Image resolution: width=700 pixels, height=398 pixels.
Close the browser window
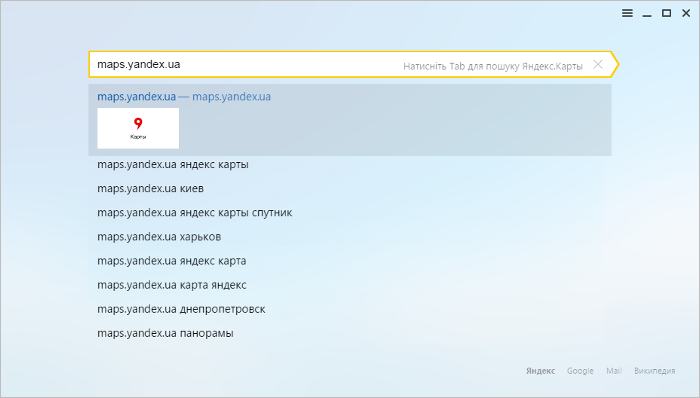[x=686, y=13]
